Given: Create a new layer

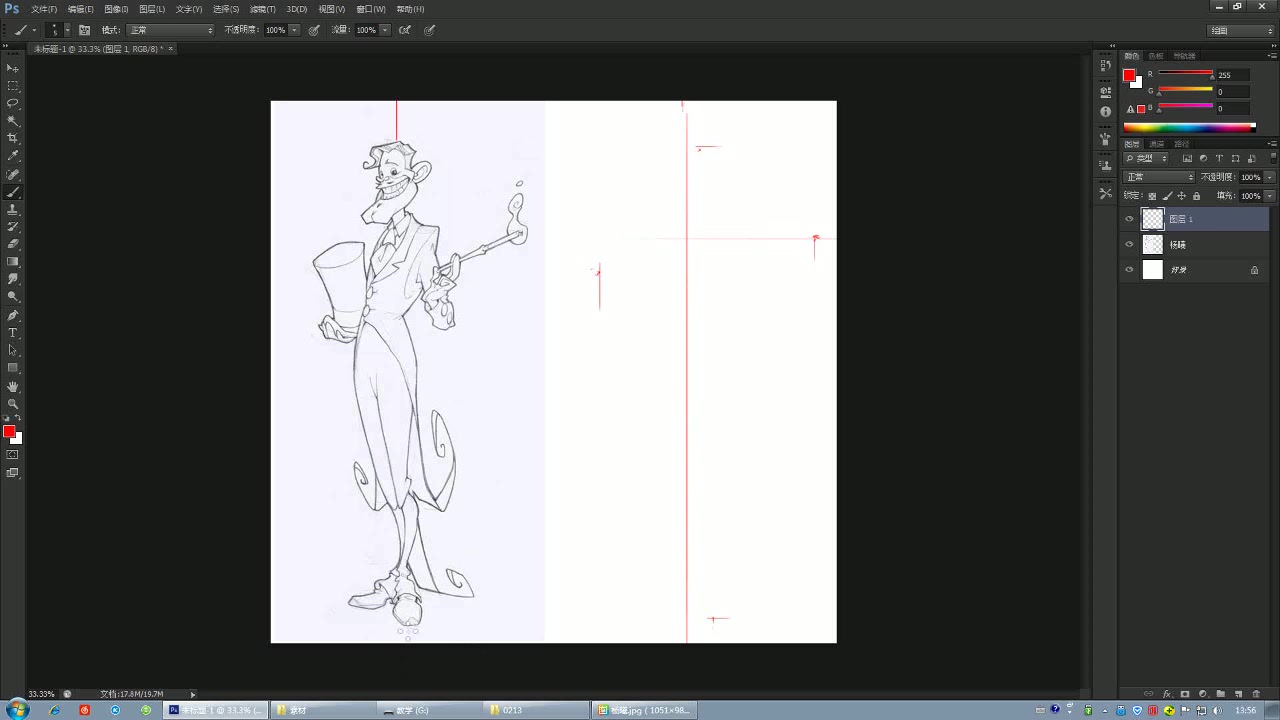Looking at the screenshot, I should pyautogui.click(x=1238, y=693).
